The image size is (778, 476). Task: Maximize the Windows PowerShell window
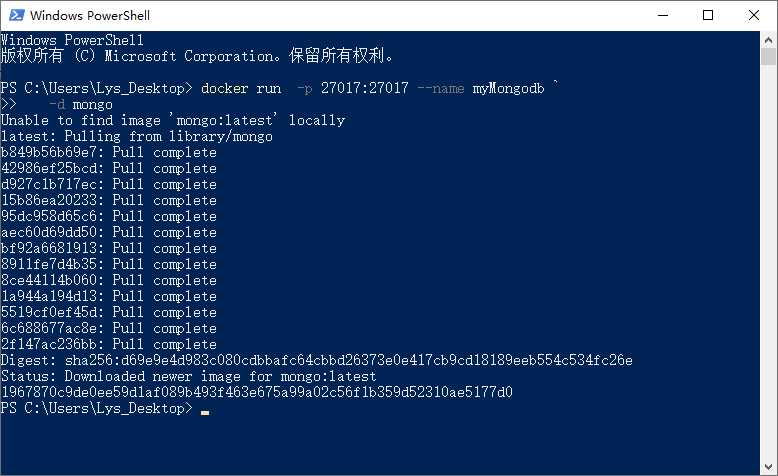tap(708, 15)
